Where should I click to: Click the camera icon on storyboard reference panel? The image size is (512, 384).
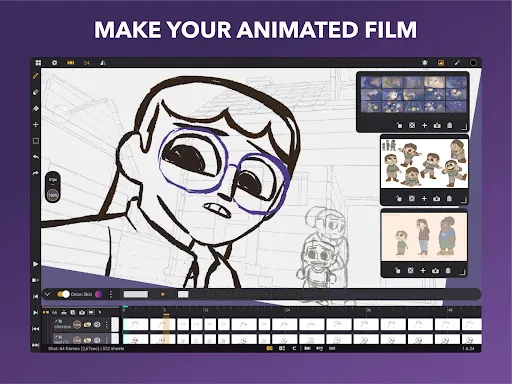tap(437, 126)
